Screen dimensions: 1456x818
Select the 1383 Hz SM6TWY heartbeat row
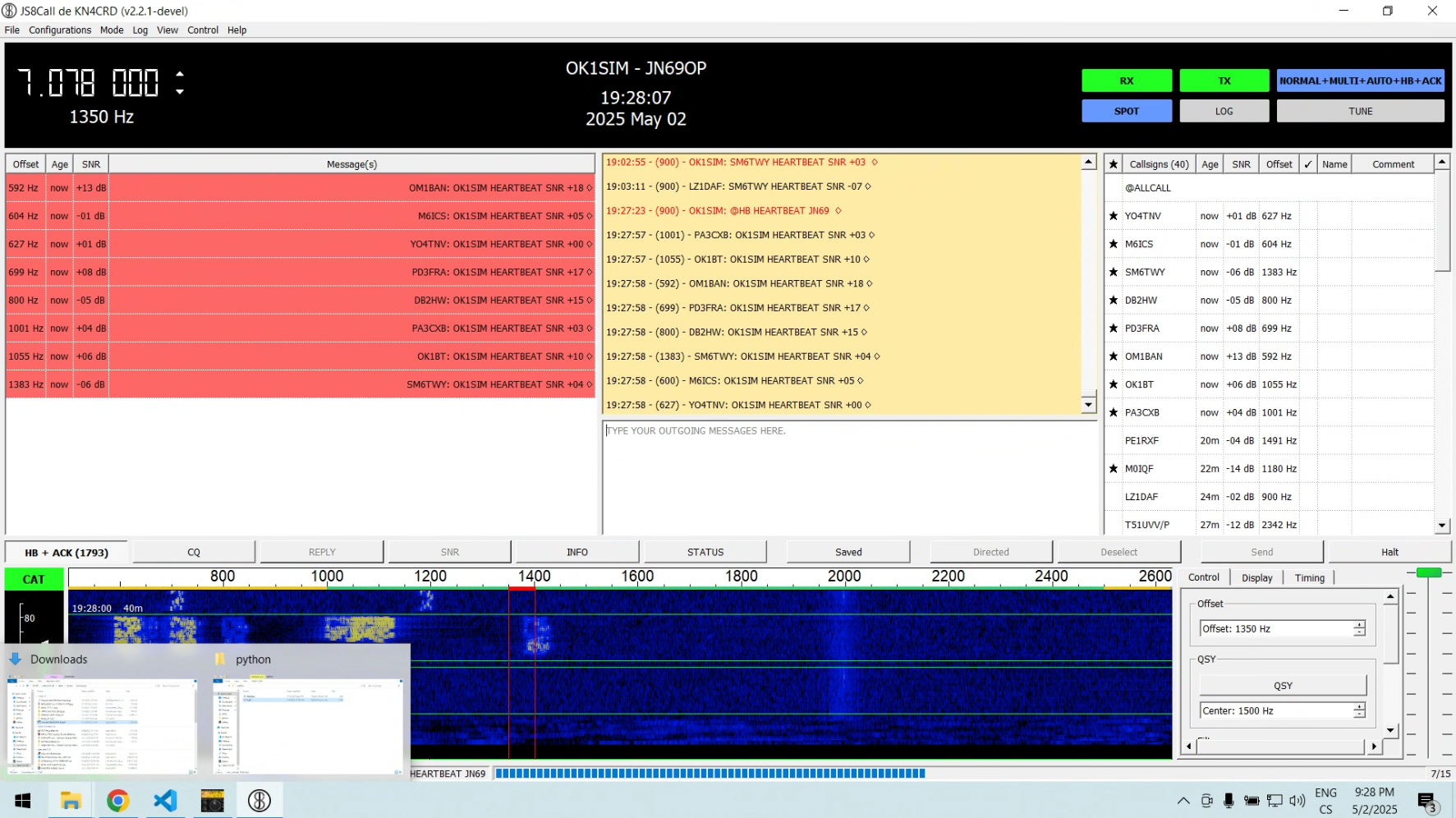[300, 384]
